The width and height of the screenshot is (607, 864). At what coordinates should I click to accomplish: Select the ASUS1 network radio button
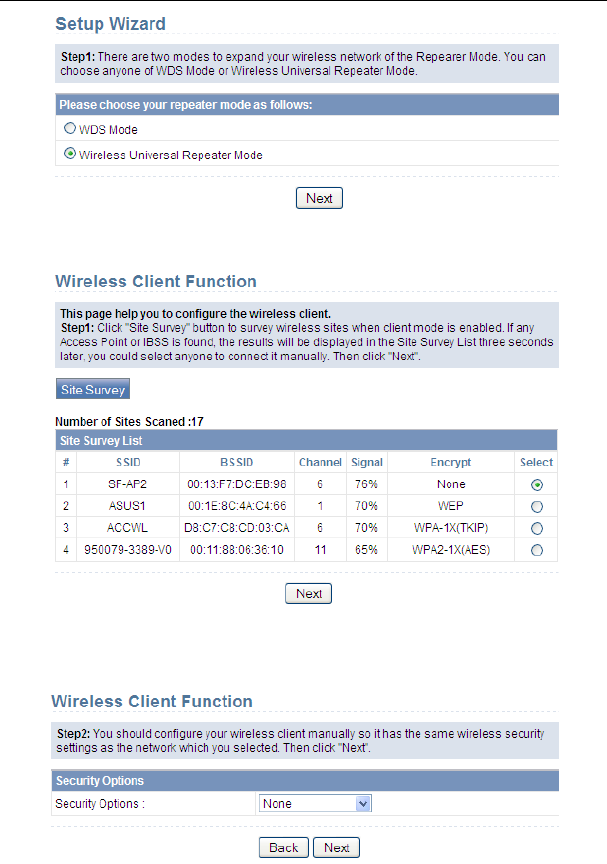(x=536, y=506)
